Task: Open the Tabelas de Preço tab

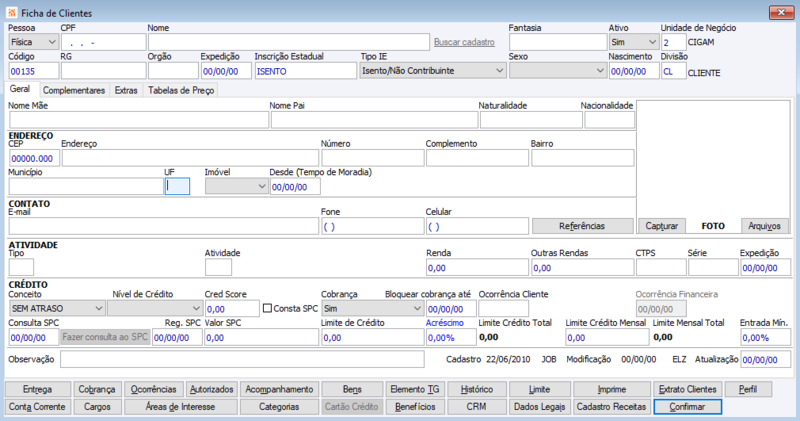Action: pyautogui.click(x=181, y=90)
